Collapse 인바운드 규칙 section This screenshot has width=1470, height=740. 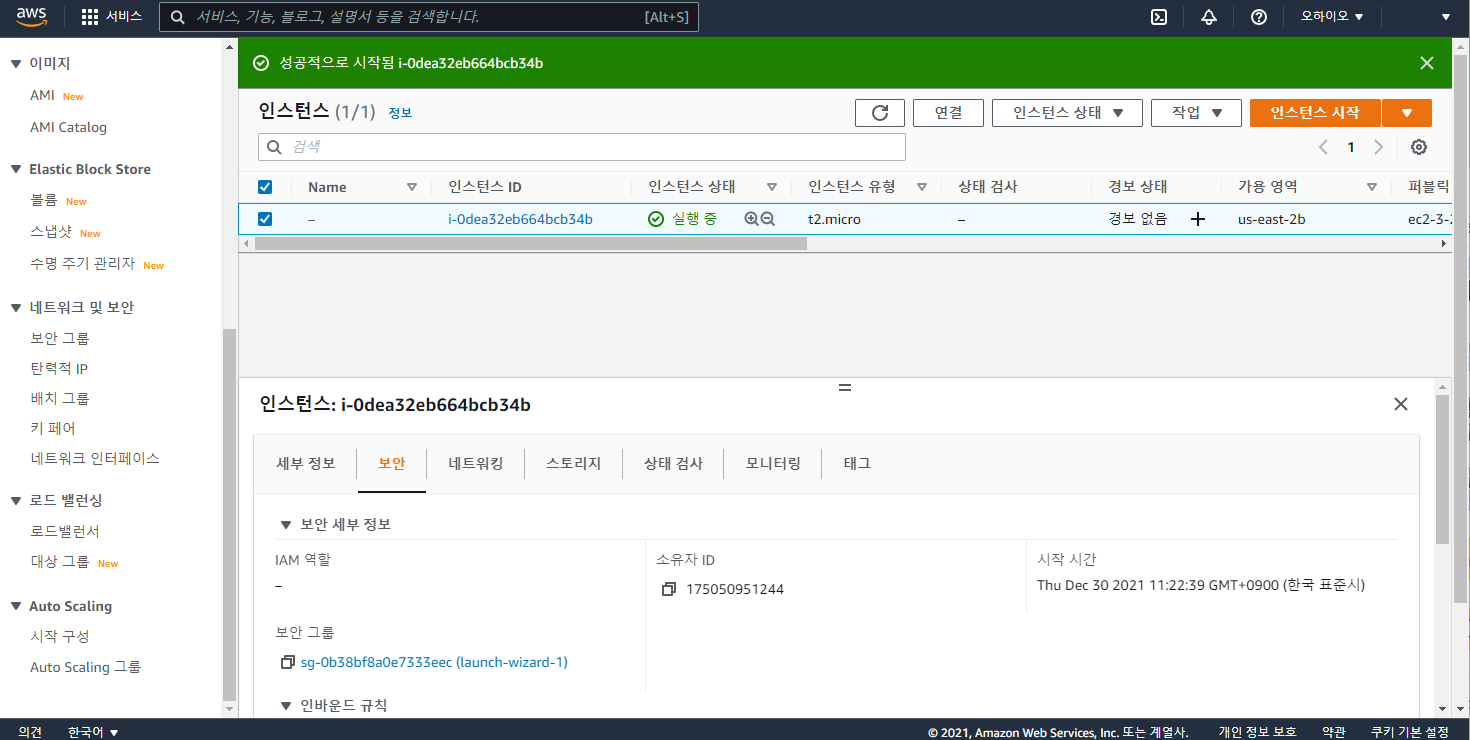(x=286, y=706)
